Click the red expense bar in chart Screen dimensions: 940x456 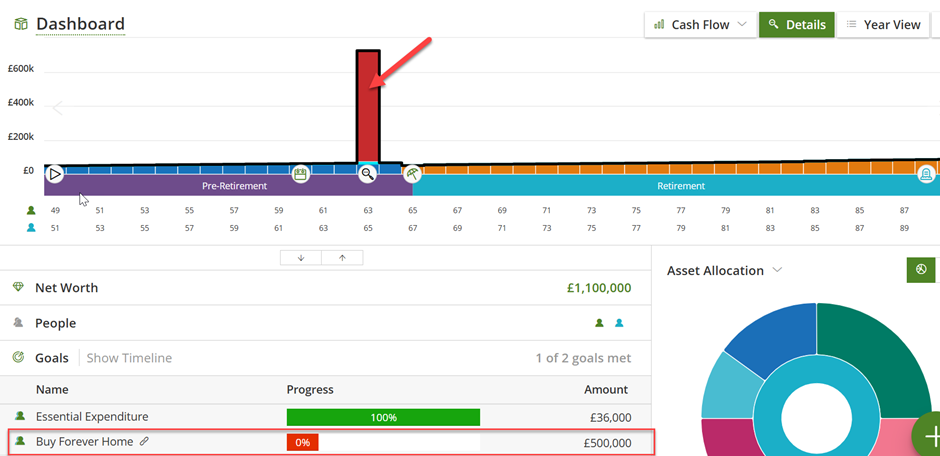[x=367, y=106]
